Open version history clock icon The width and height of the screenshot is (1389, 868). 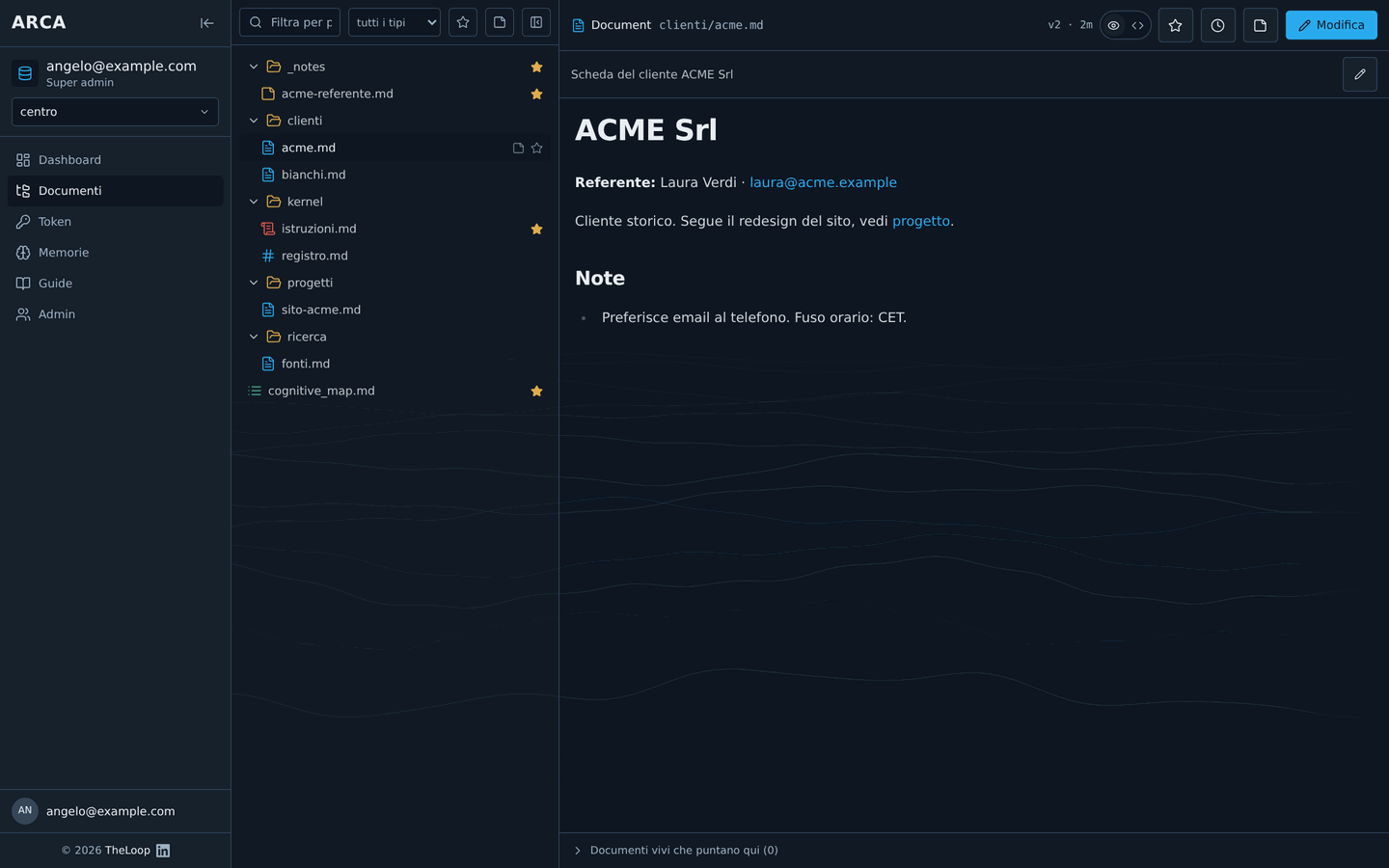tap(1217, 25)
